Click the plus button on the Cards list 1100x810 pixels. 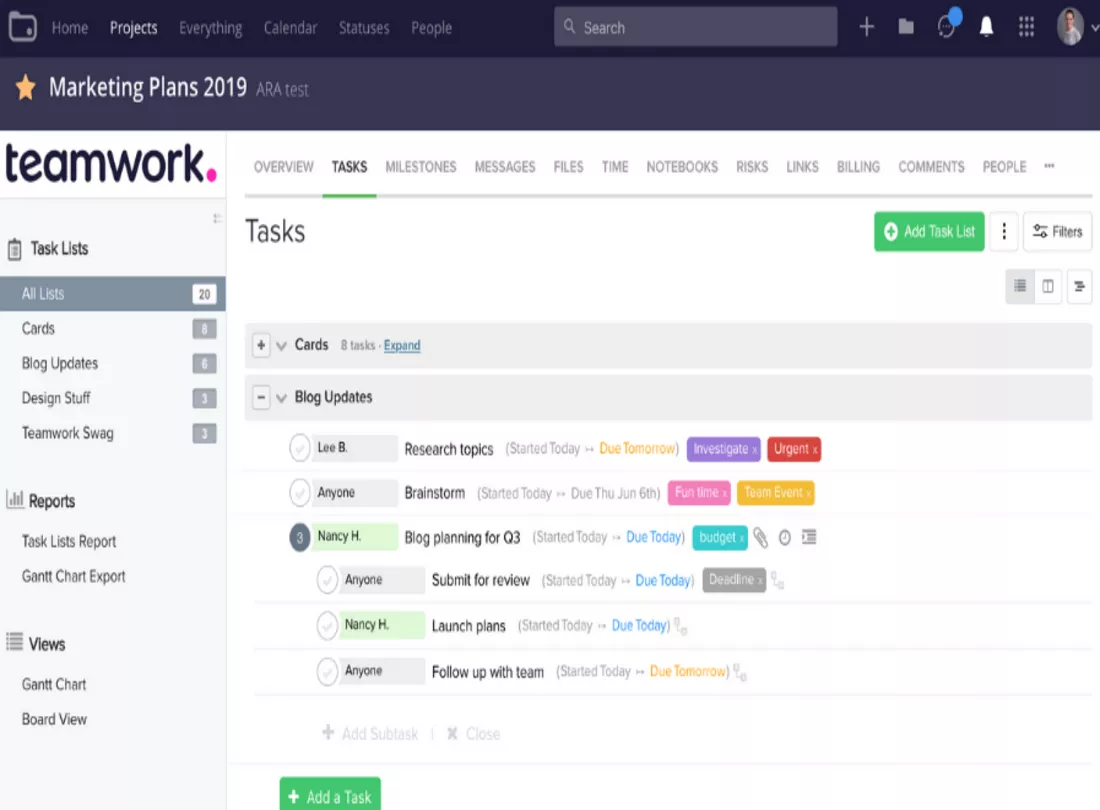[261, 345]
